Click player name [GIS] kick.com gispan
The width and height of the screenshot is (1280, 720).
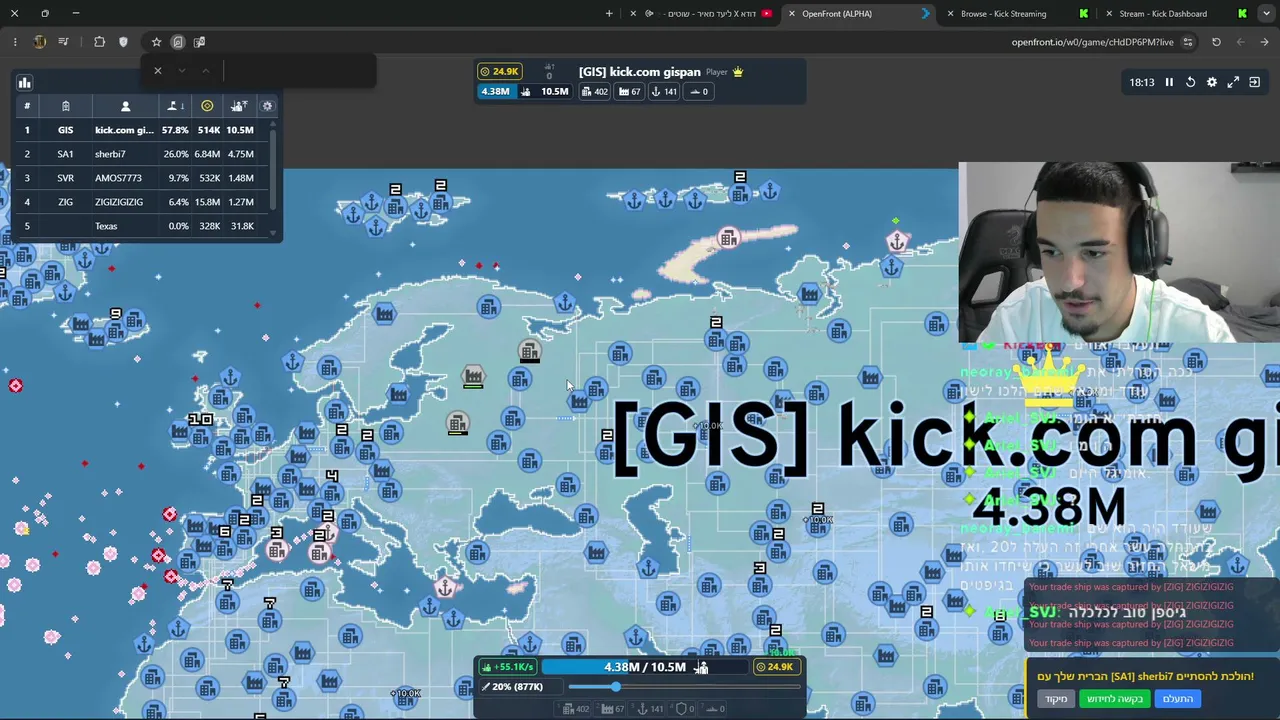[639, 72]
